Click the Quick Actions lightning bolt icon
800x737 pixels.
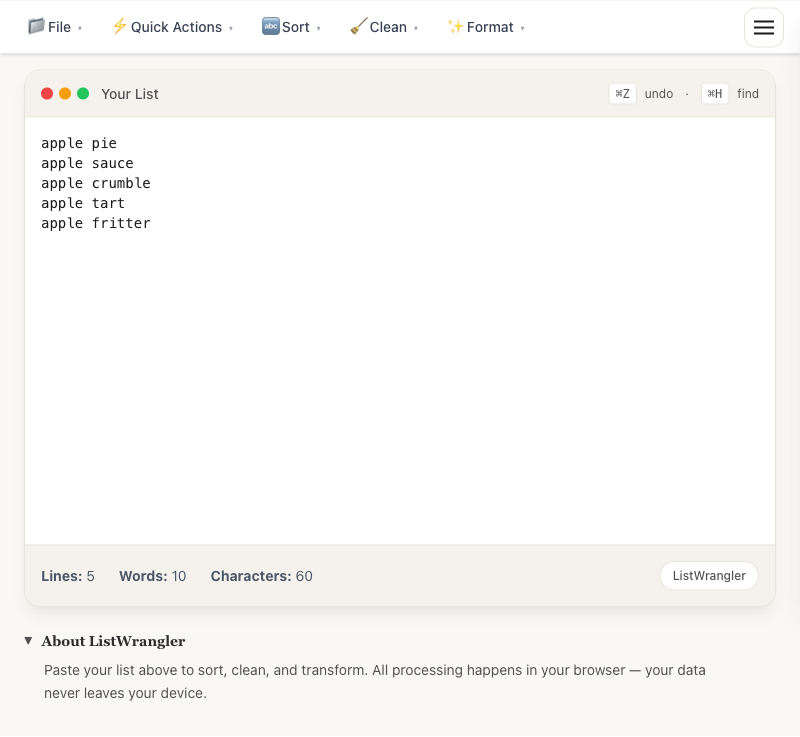[x=120, y=27]
